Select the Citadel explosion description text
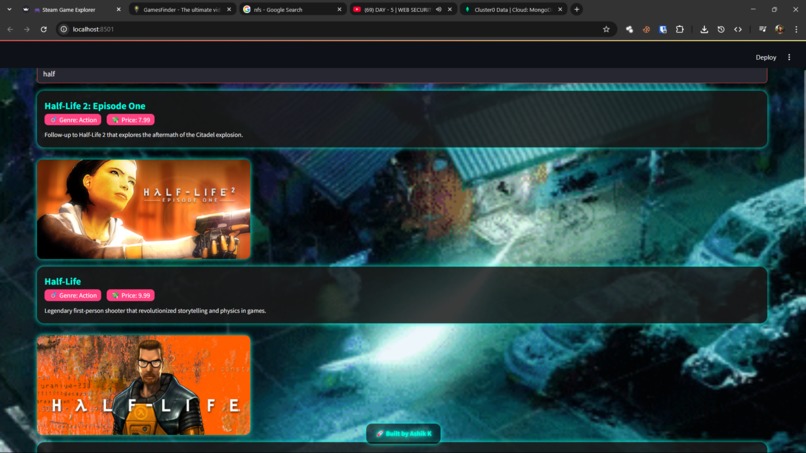Viewport: 806px width, 453px height. pyautogui.click(x=143, y=135)
